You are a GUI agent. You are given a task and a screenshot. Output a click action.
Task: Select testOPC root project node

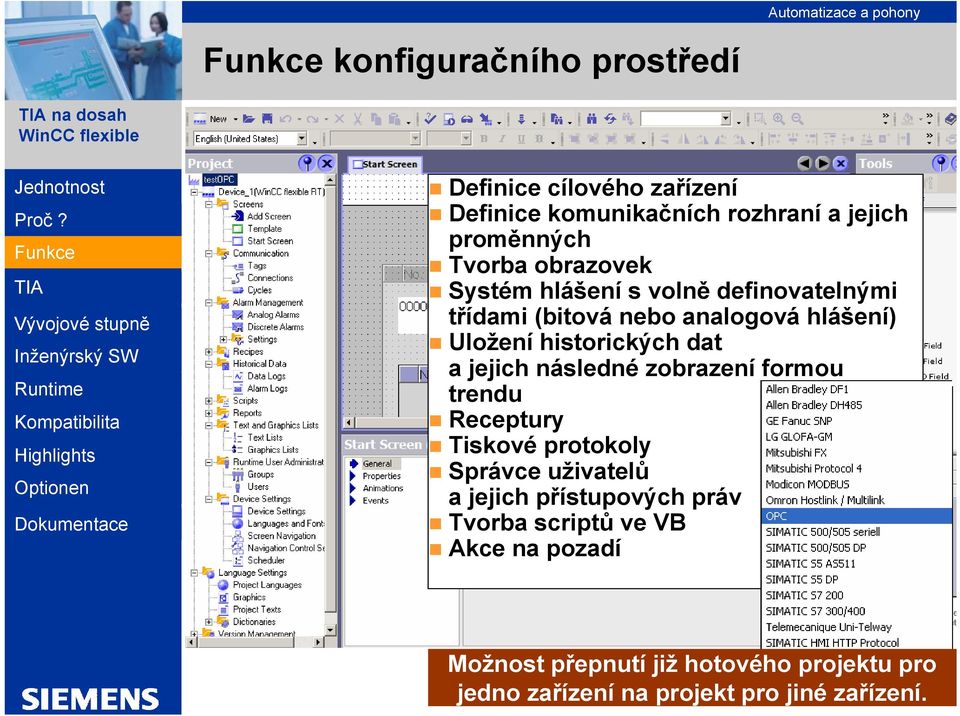[x=219, y=179]
